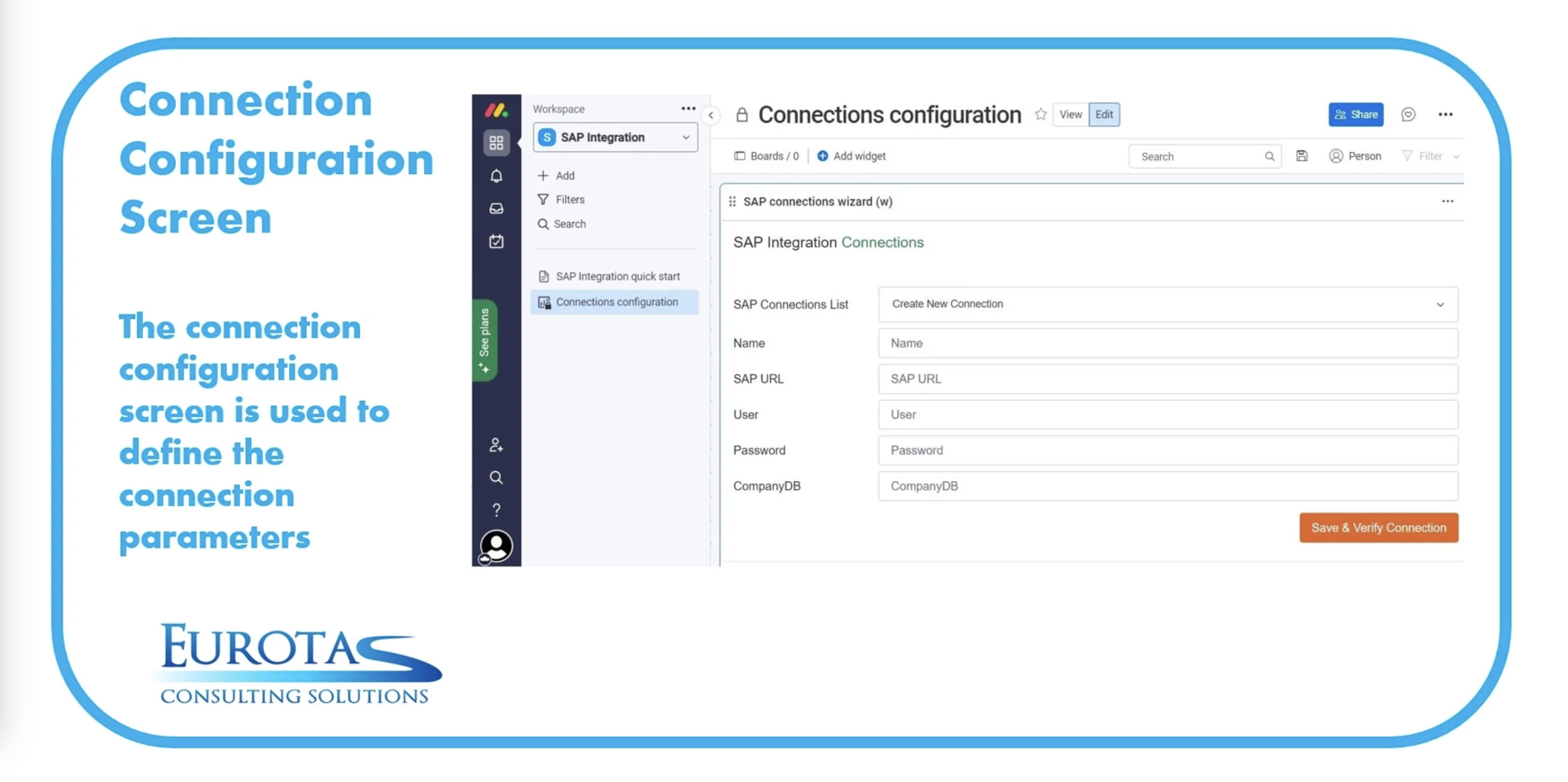Screen dimensions: 1568x782
Task: Click Save & Verify Connection button
Action: click(x=1378, y=528)
